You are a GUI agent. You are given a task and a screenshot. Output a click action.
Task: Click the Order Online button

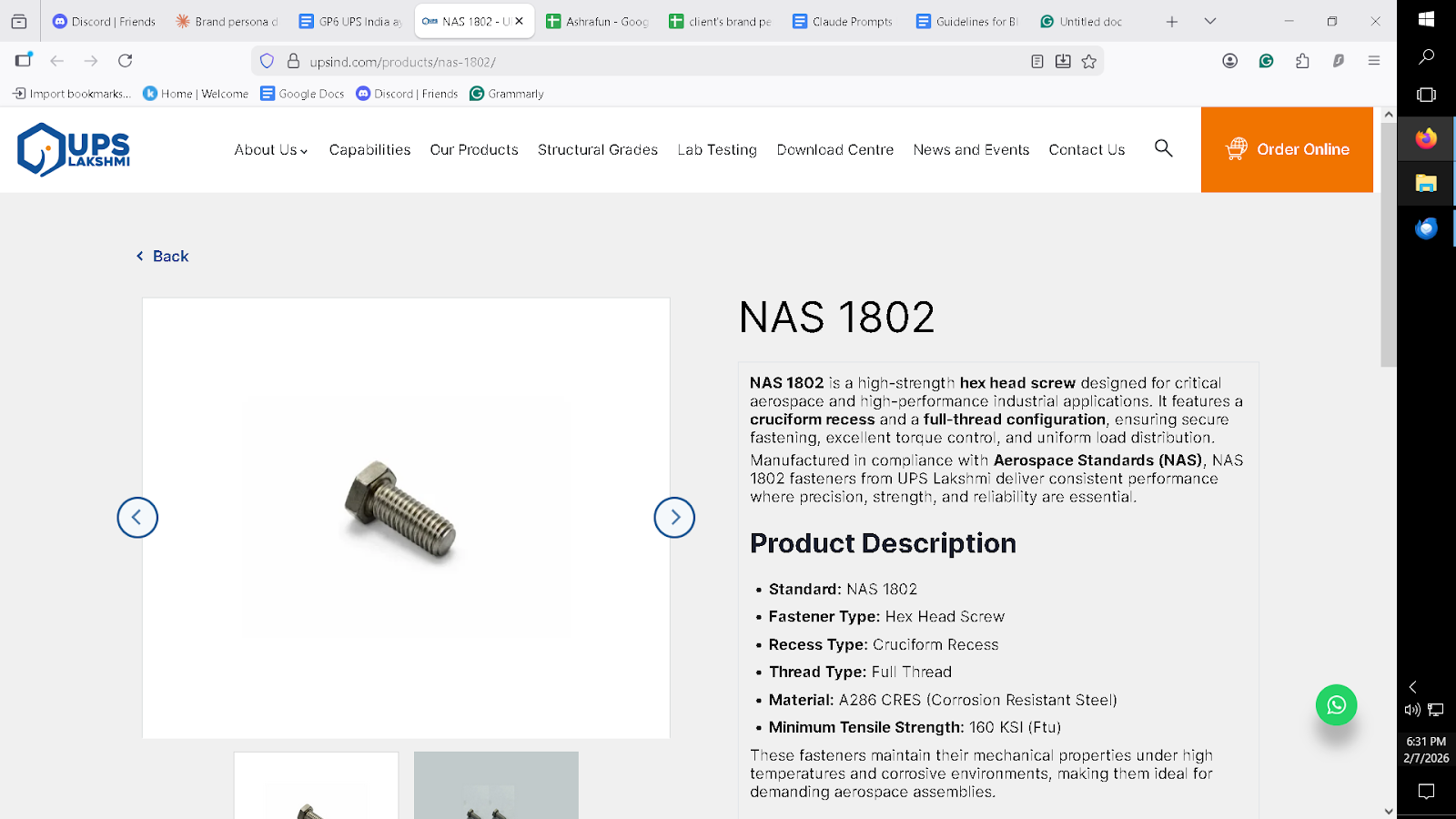(1287, 149)
